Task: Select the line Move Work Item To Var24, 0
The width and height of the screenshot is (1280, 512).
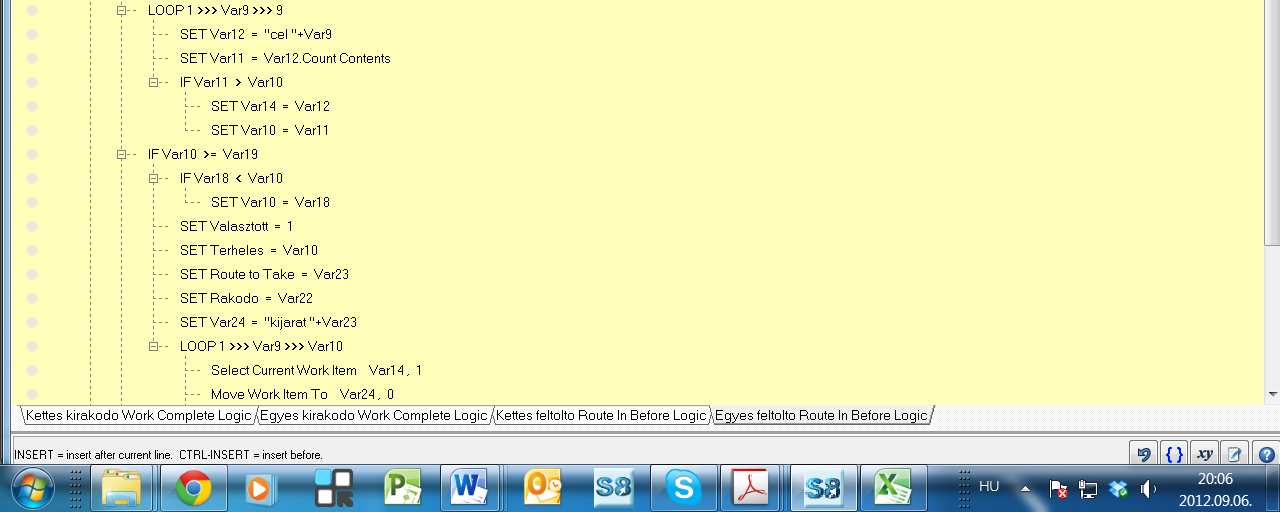Action: coord(302,394)
